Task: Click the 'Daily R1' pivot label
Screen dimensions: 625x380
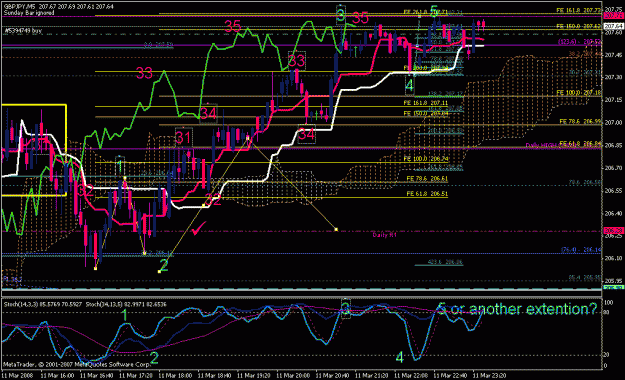Action: click(x=384, y=235)
